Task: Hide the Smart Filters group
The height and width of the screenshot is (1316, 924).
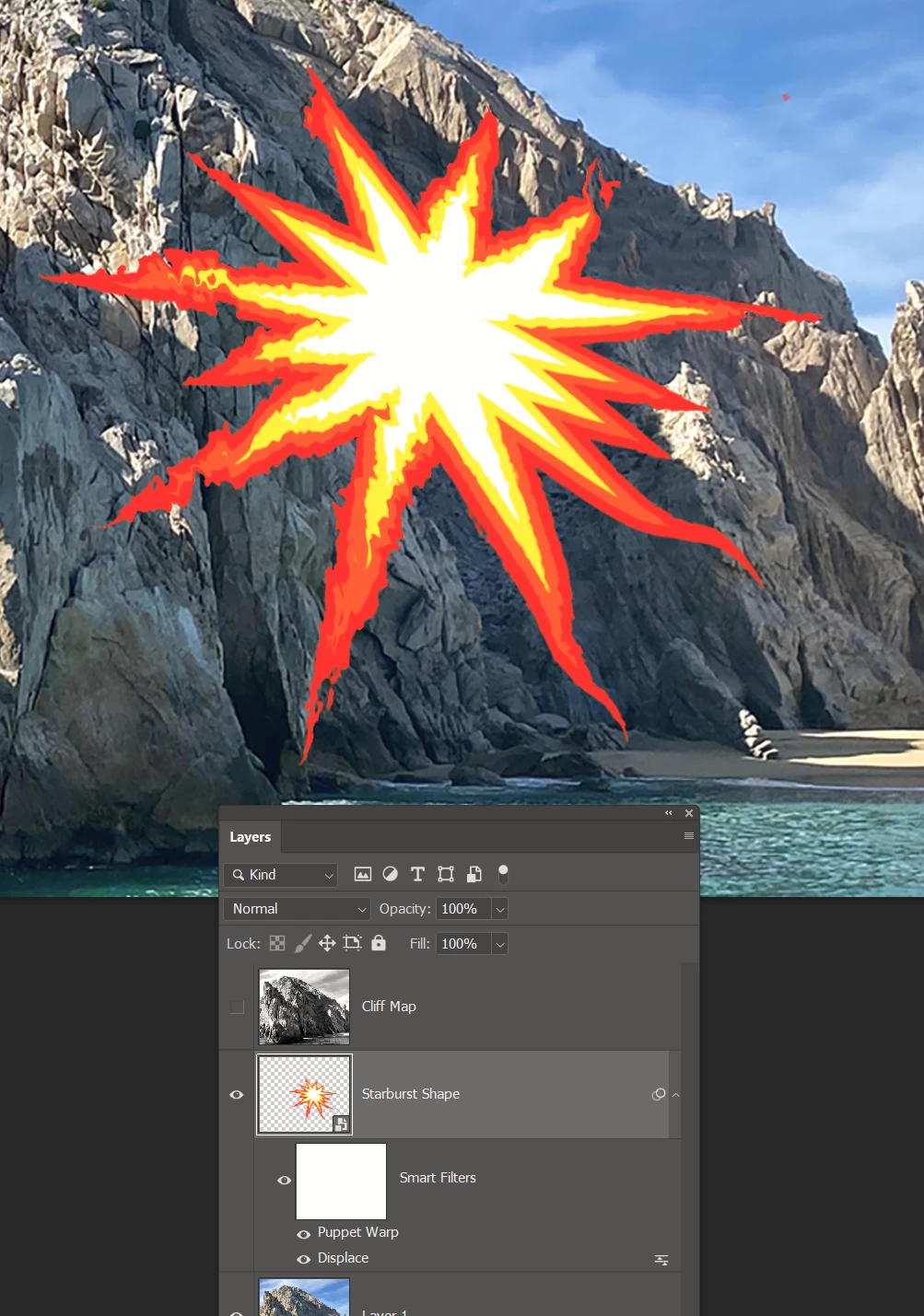Action: 284,1180
